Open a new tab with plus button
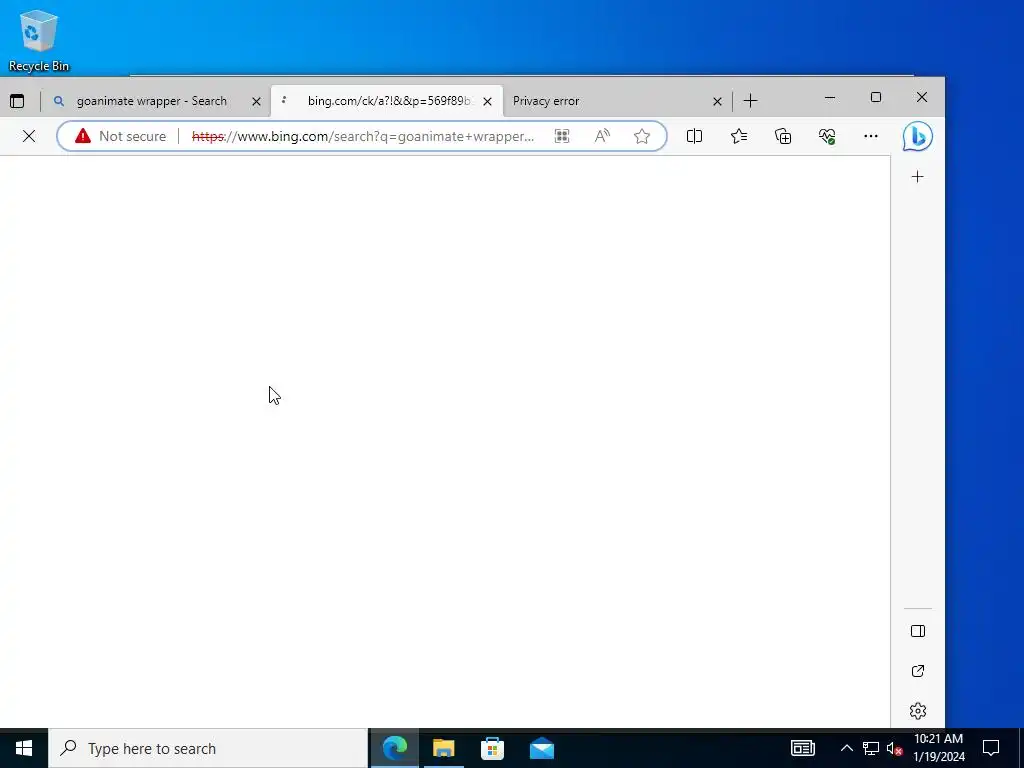 [750, 101]
